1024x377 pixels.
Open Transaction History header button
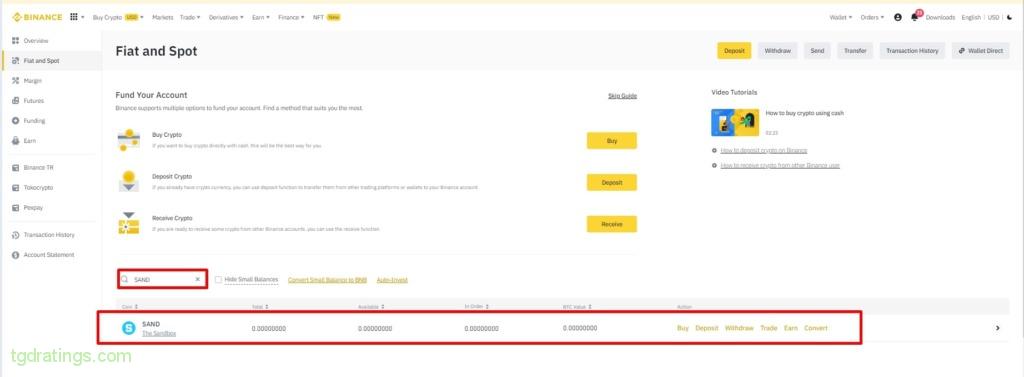(x=912, y=51)
